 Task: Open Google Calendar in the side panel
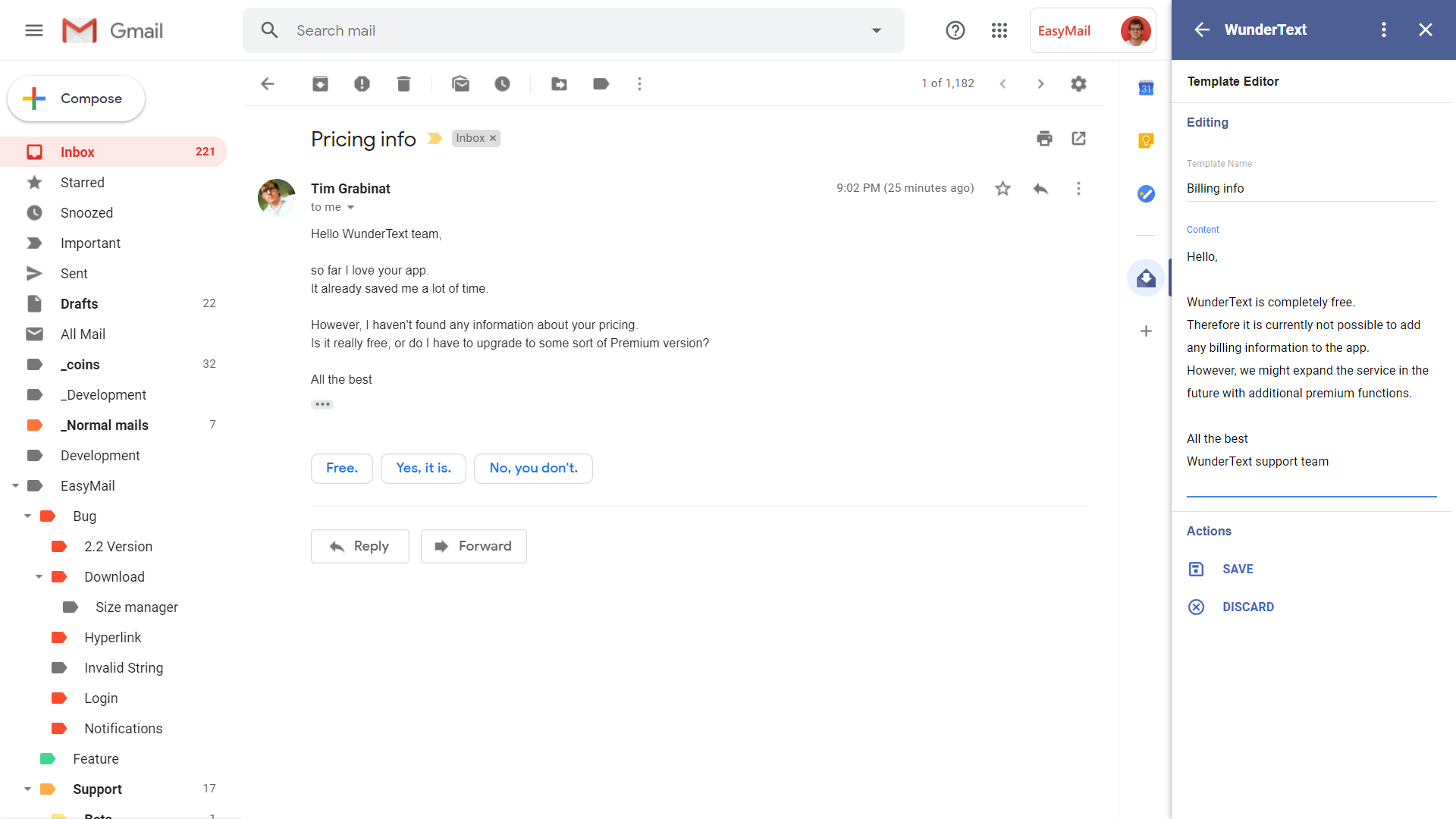coord(1146,87)
